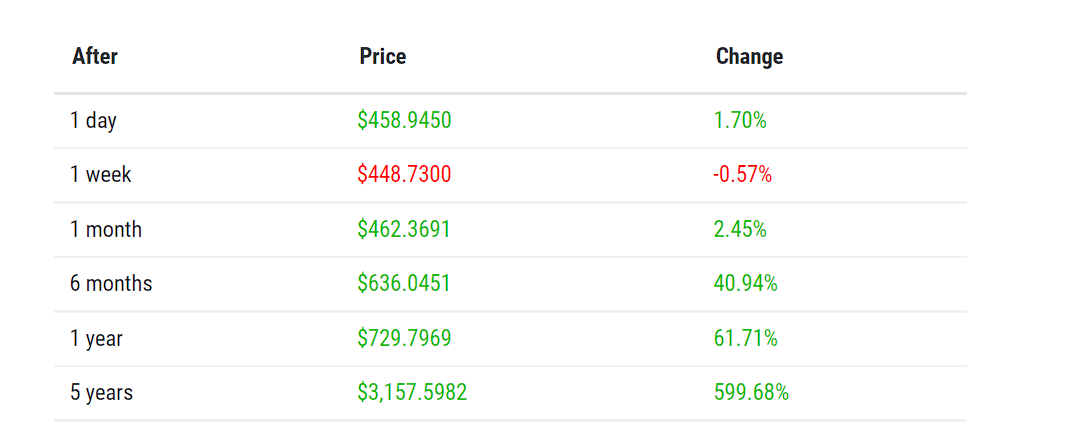This screenshot has width=1083, height=442.
Task: Click the $3,157.5982 price value
Action: (412, 392)
